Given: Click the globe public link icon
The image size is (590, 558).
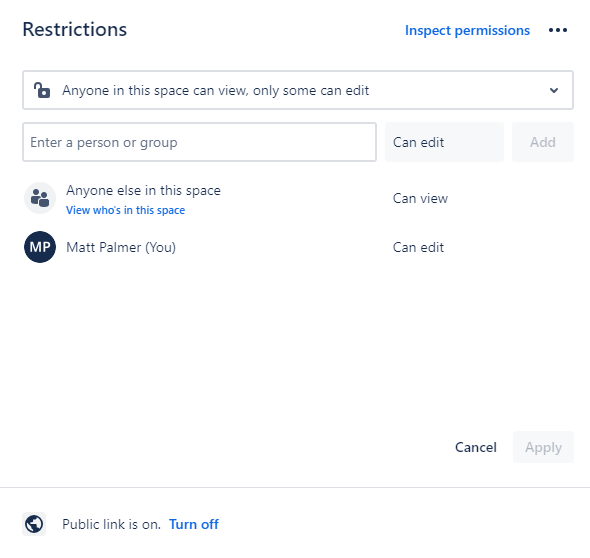Looking at the screenshot, I should tap(34, 524).
